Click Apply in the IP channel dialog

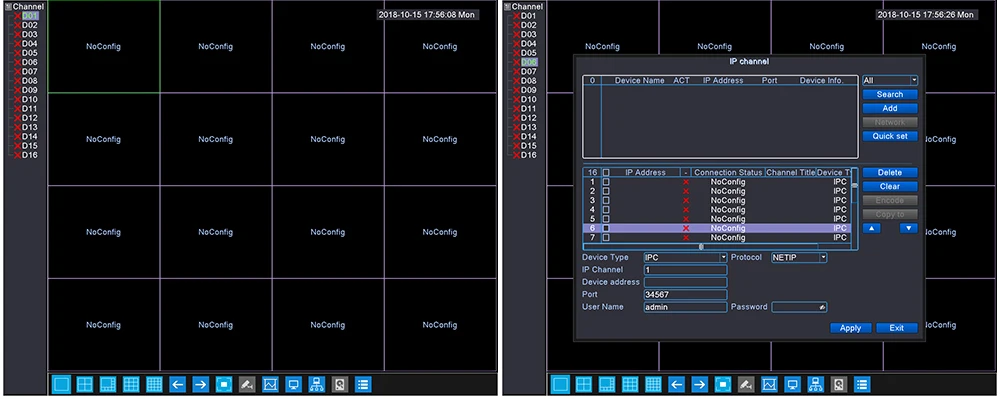(x=850, y=328)
